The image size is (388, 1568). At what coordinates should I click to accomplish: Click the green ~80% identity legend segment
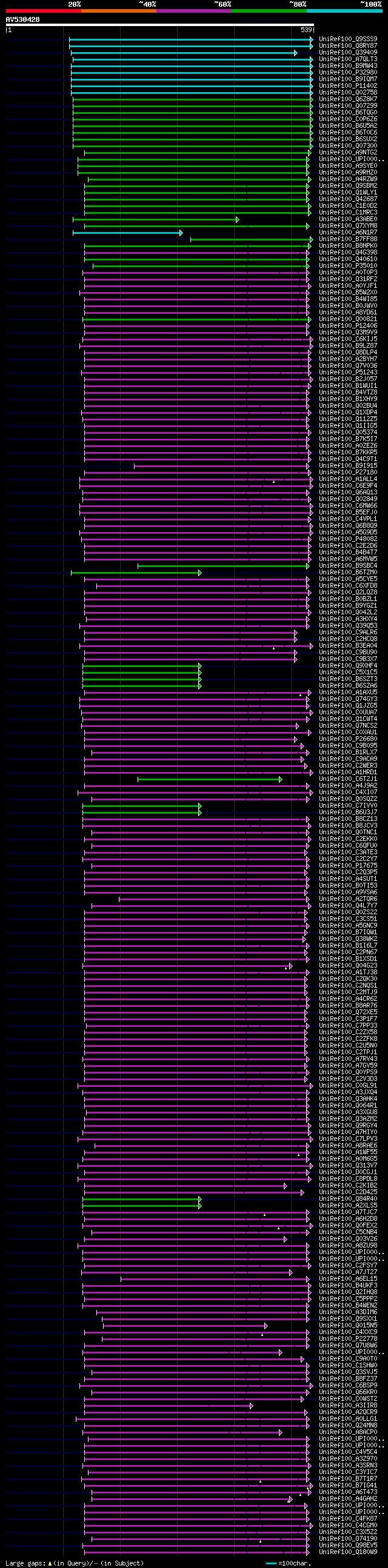coord(269,11)
